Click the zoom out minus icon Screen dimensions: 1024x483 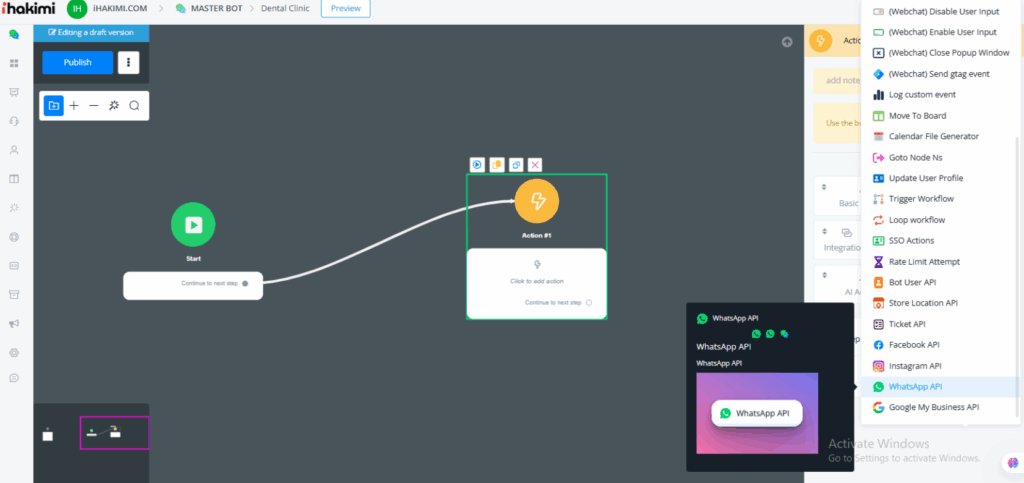pyautogui.click(x=94, y=105)
